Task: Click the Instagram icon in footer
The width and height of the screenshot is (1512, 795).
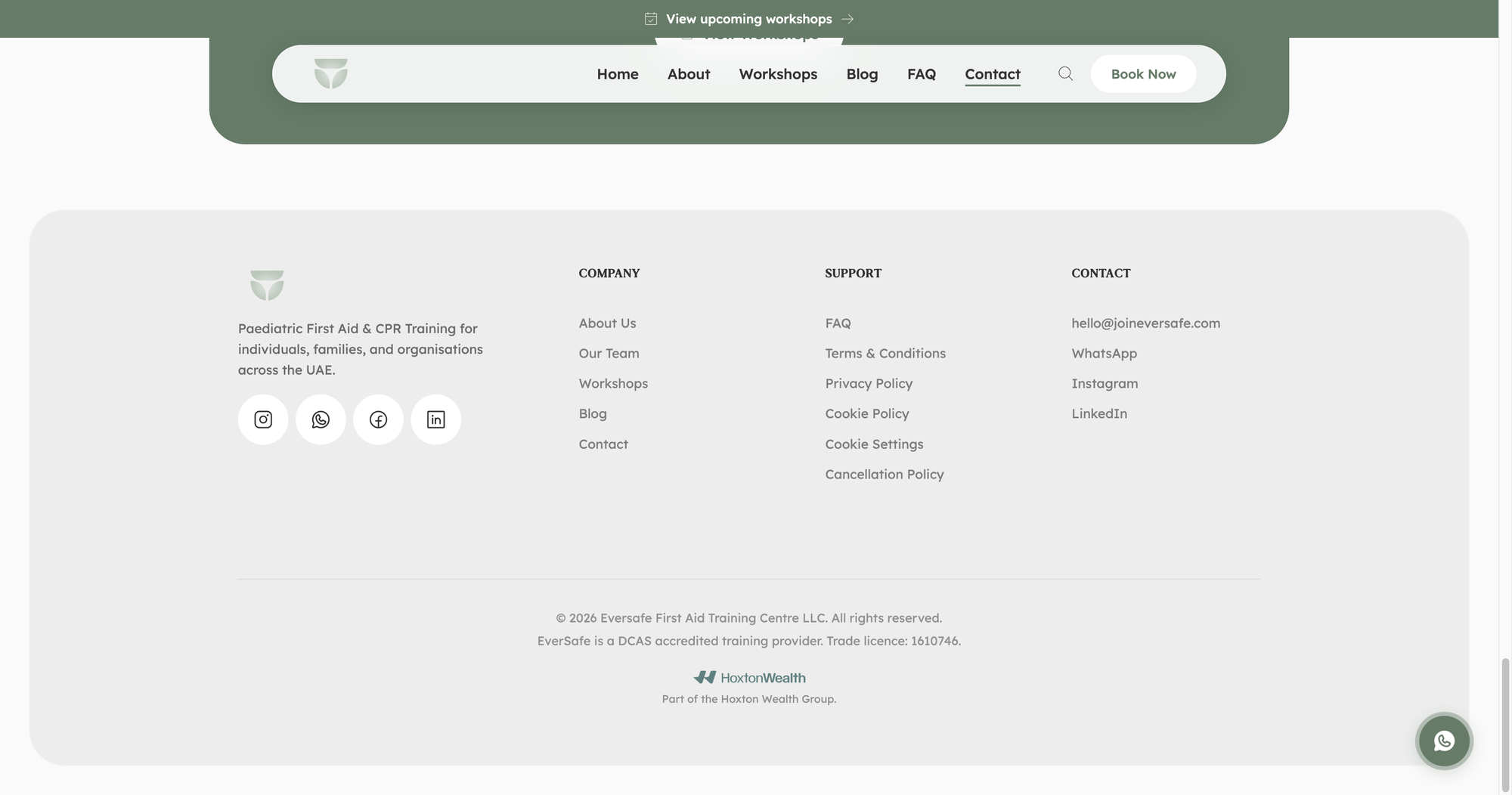Action: tap(263, 419)
